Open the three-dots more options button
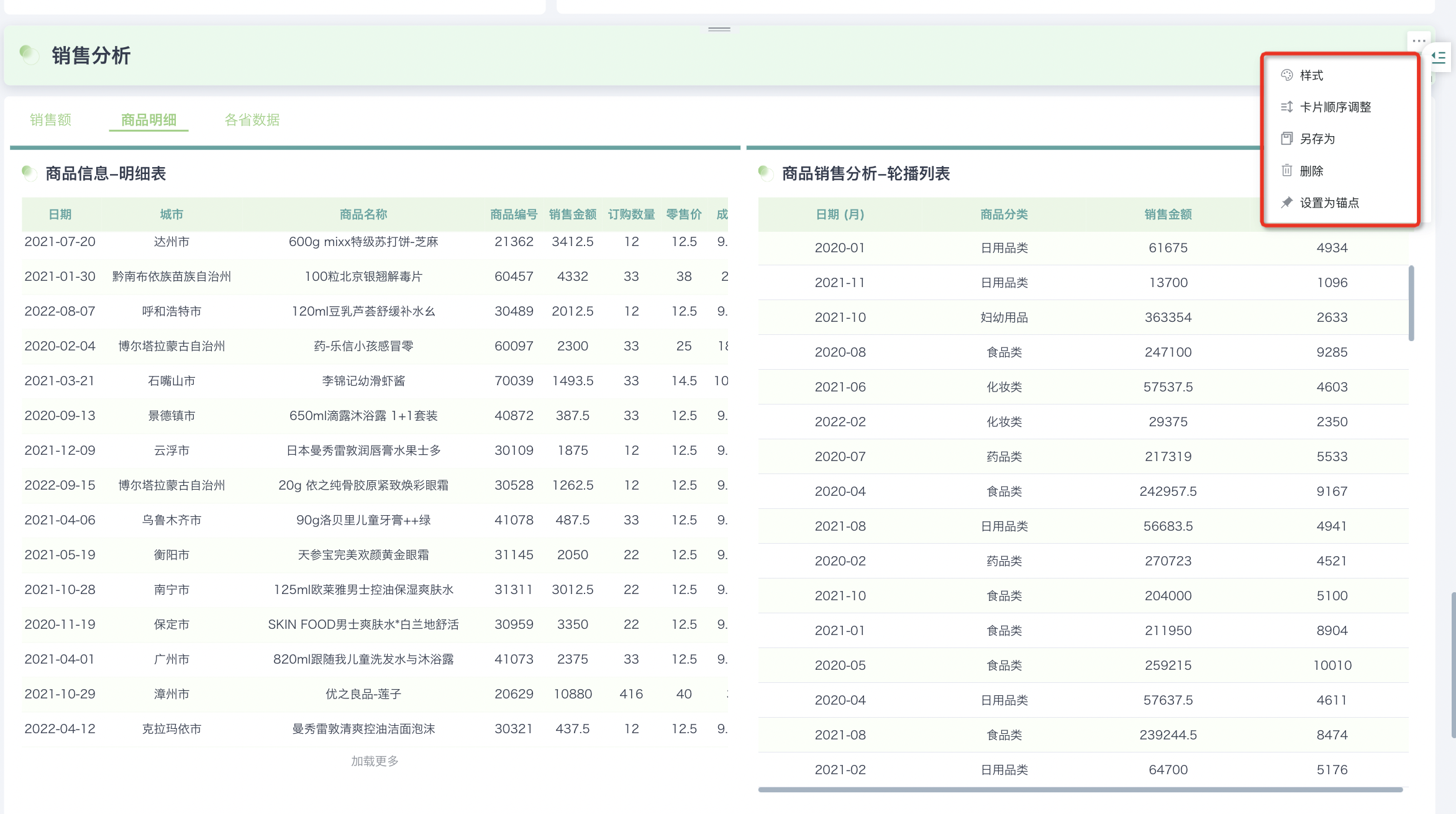The image size is (1456, 814). coord(1419,41)
